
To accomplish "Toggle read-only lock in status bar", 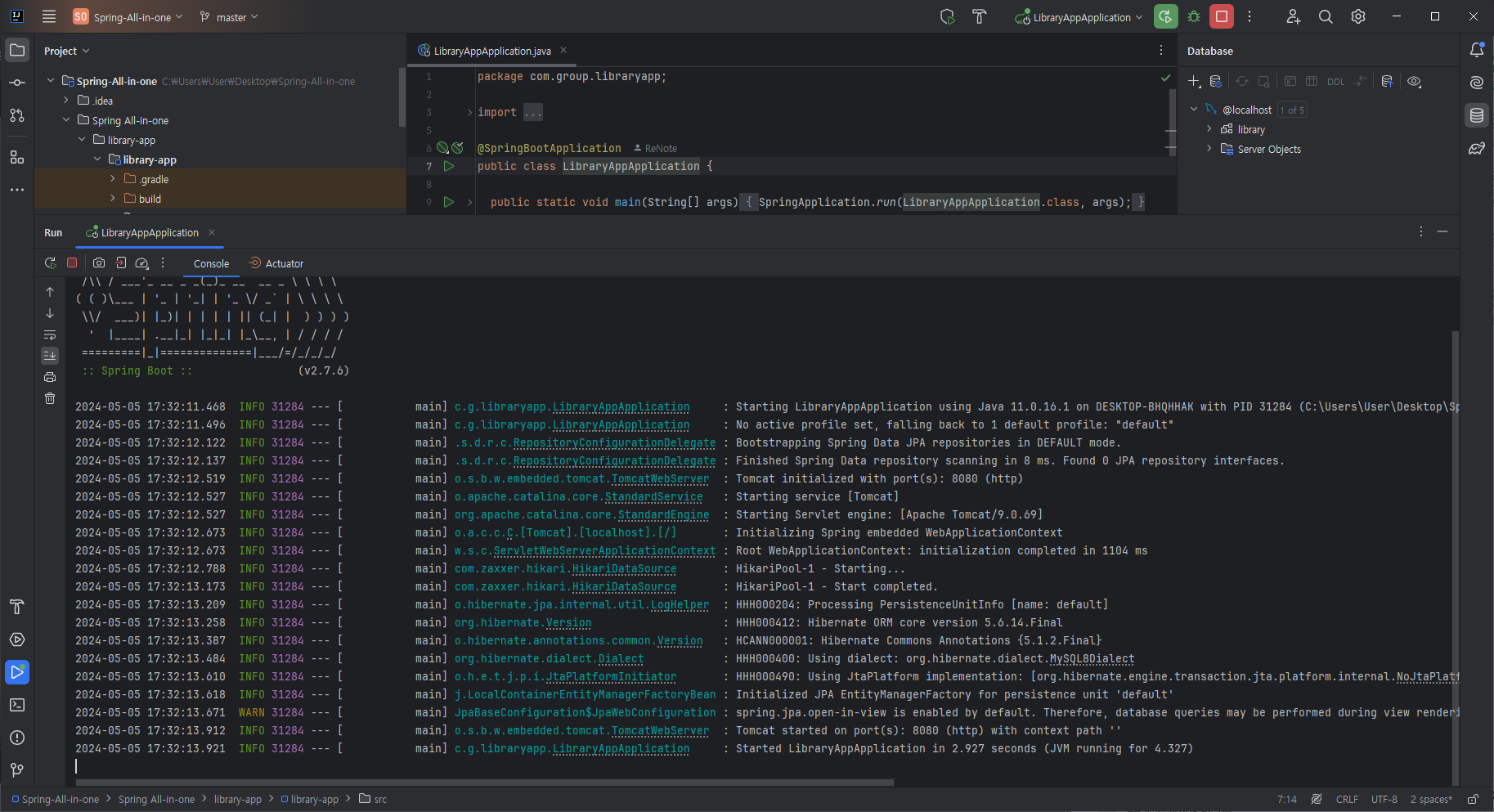I will coord(1473,800).
